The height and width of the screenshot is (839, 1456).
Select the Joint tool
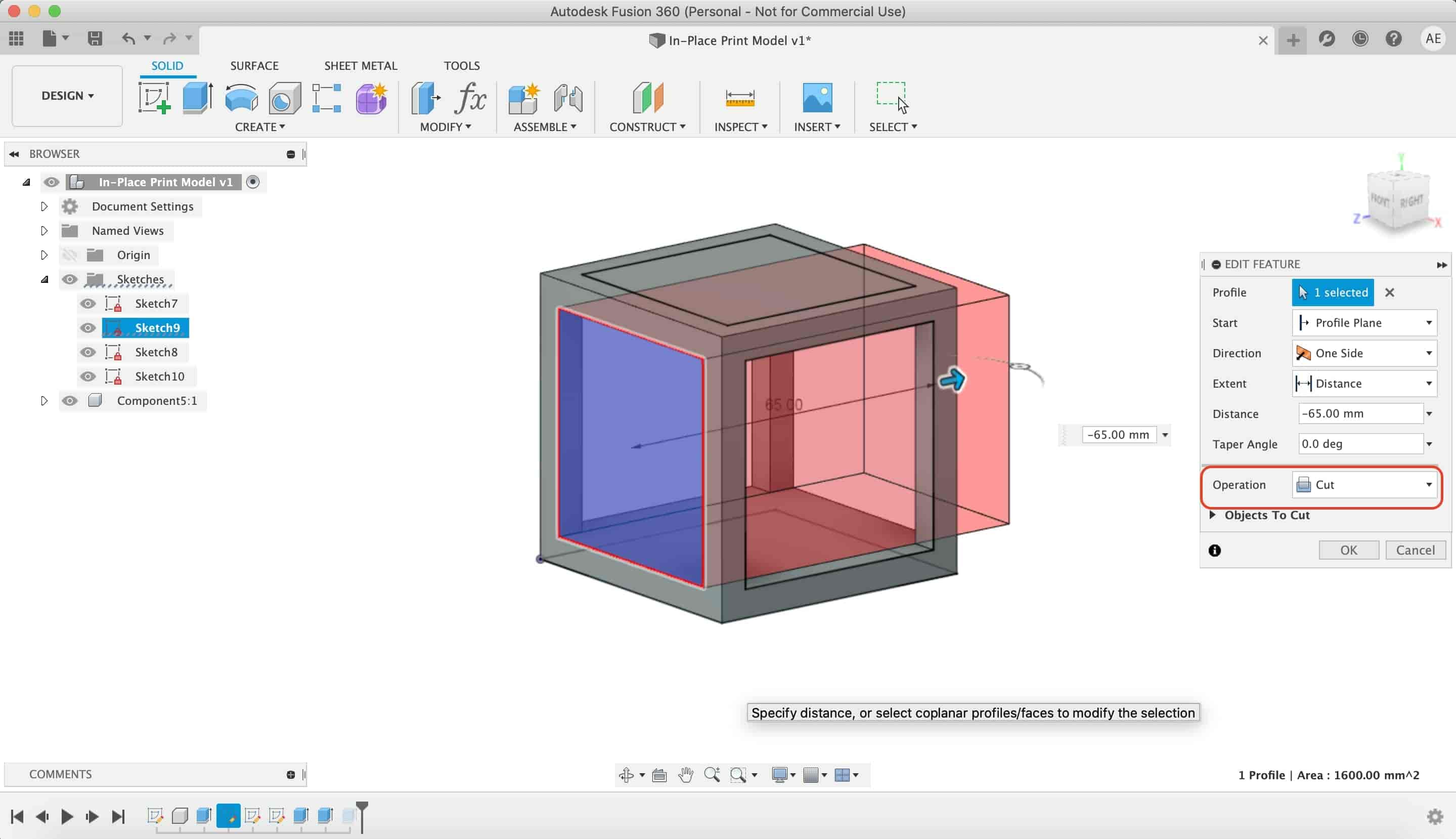[x=568, y=98]
